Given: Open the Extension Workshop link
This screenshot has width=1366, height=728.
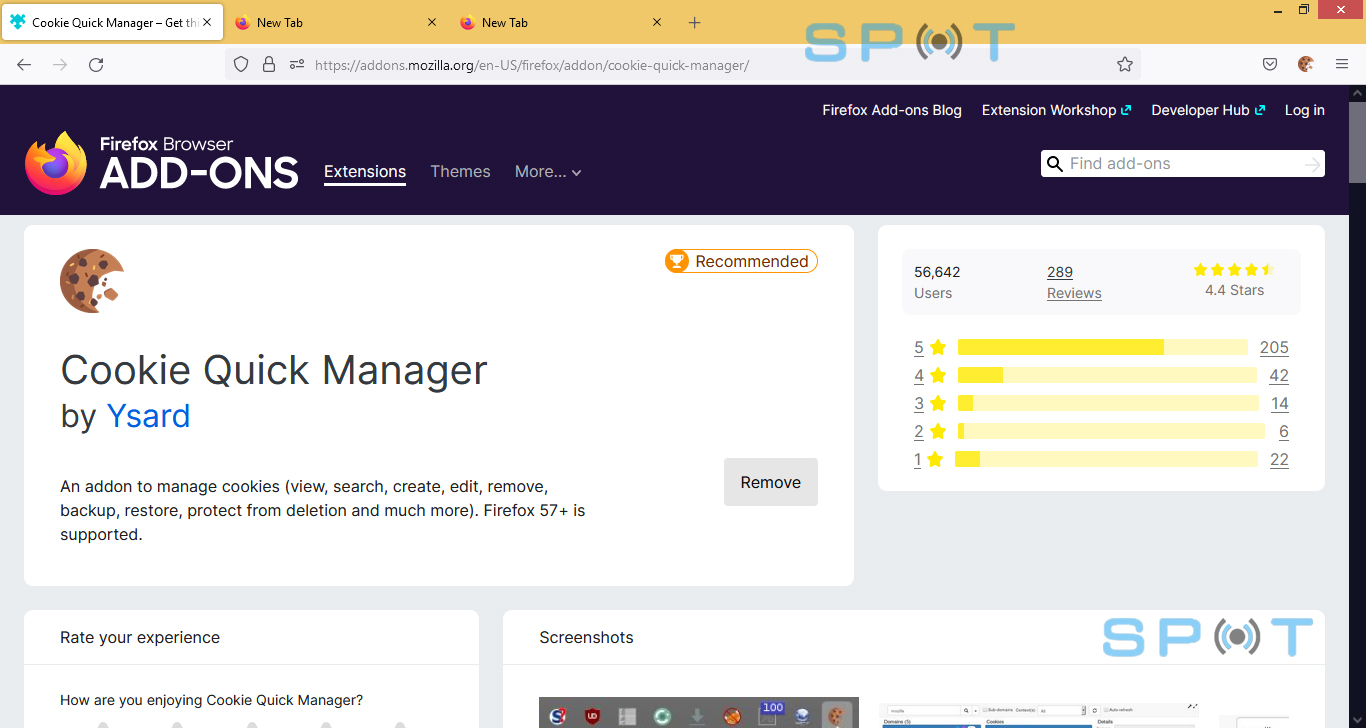Looking at the screenshot, I should [1056, 110].
